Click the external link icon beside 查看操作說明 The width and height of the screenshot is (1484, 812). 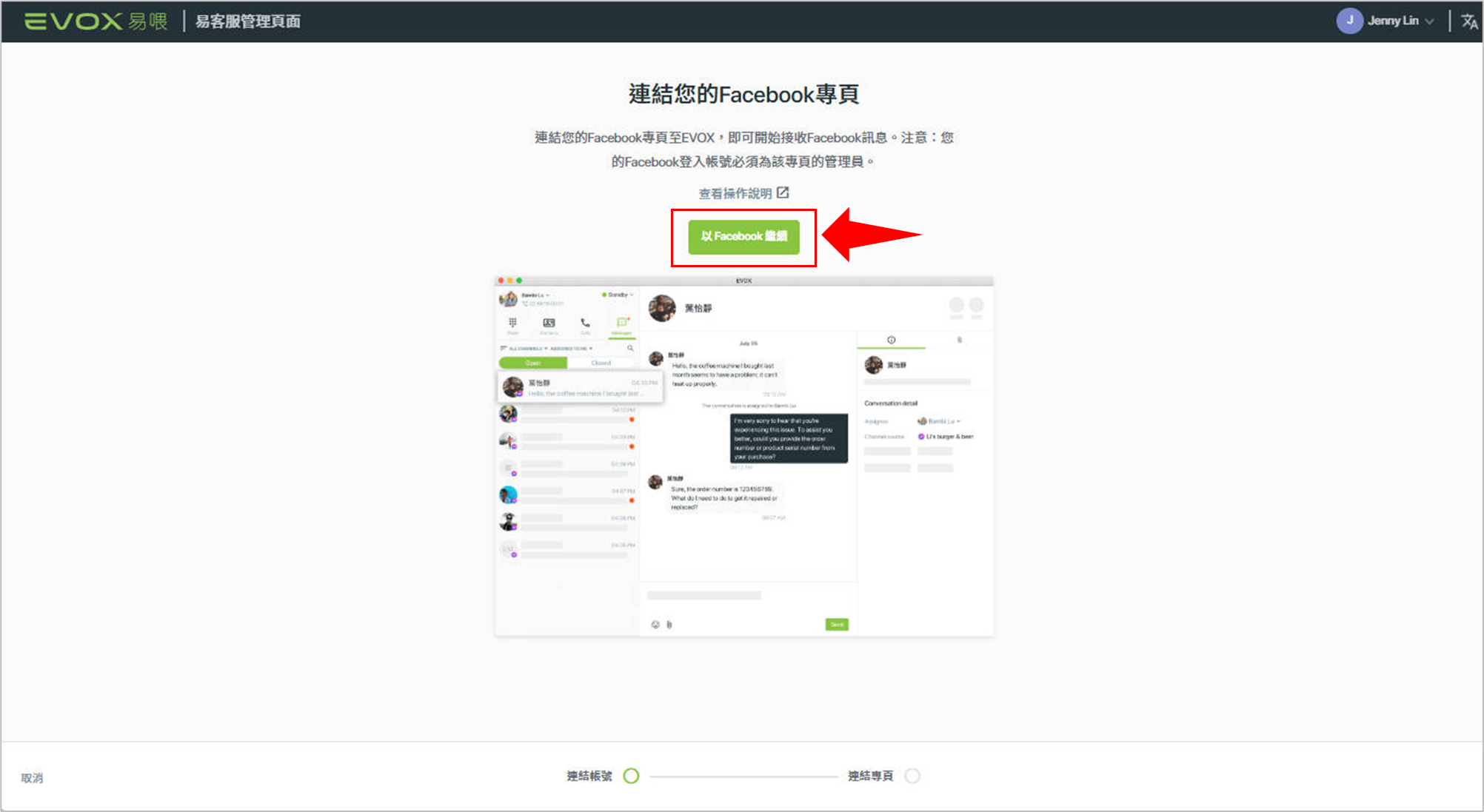tap(783, 193)
